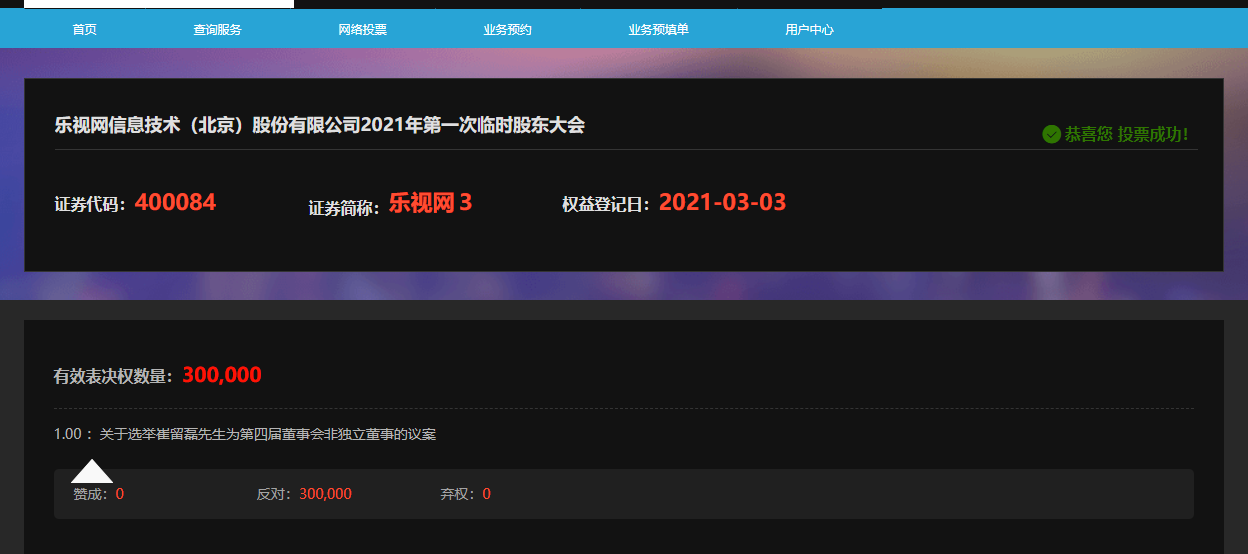Viewport: 1248px width, 554px height.
Task: Click the 弃权 vote count 0
Action: click(487, 494)
